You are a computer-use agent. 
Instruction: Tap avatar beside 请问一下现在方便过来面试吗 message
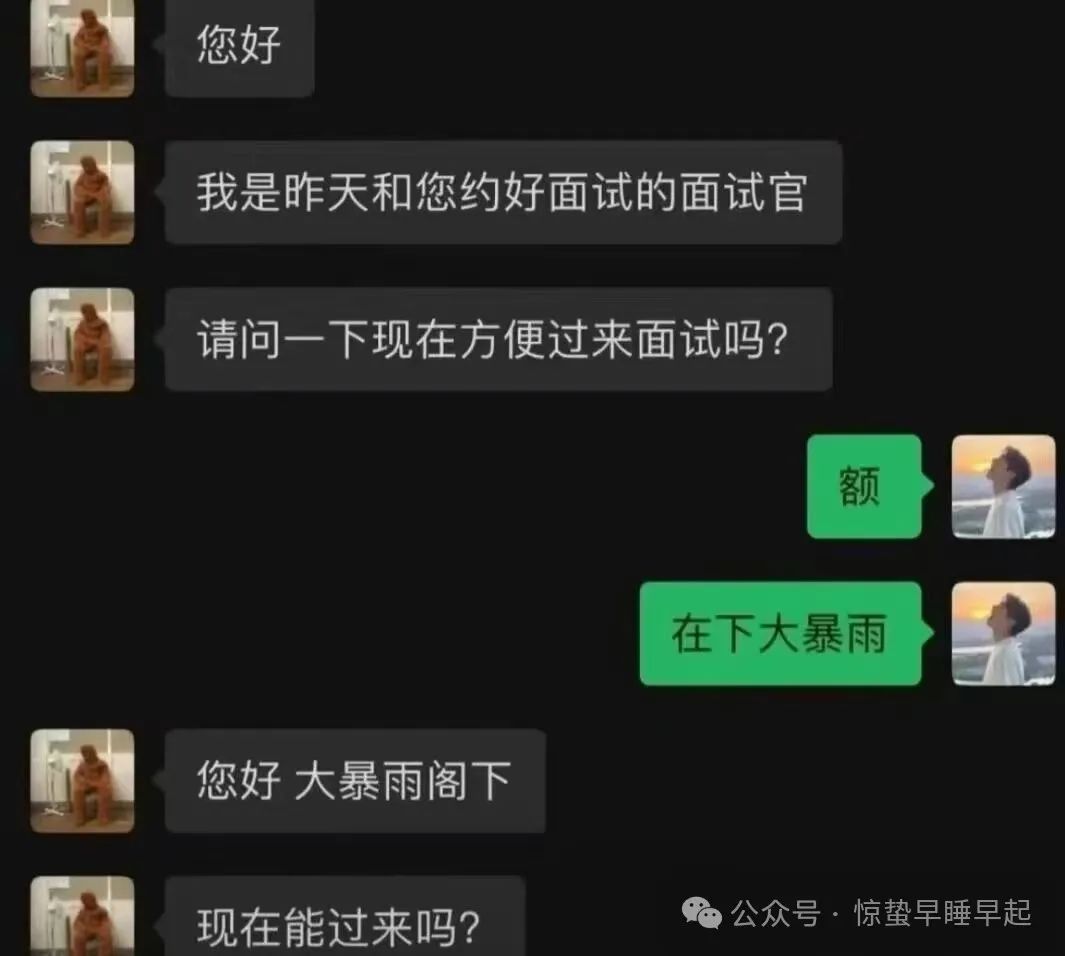82,339
